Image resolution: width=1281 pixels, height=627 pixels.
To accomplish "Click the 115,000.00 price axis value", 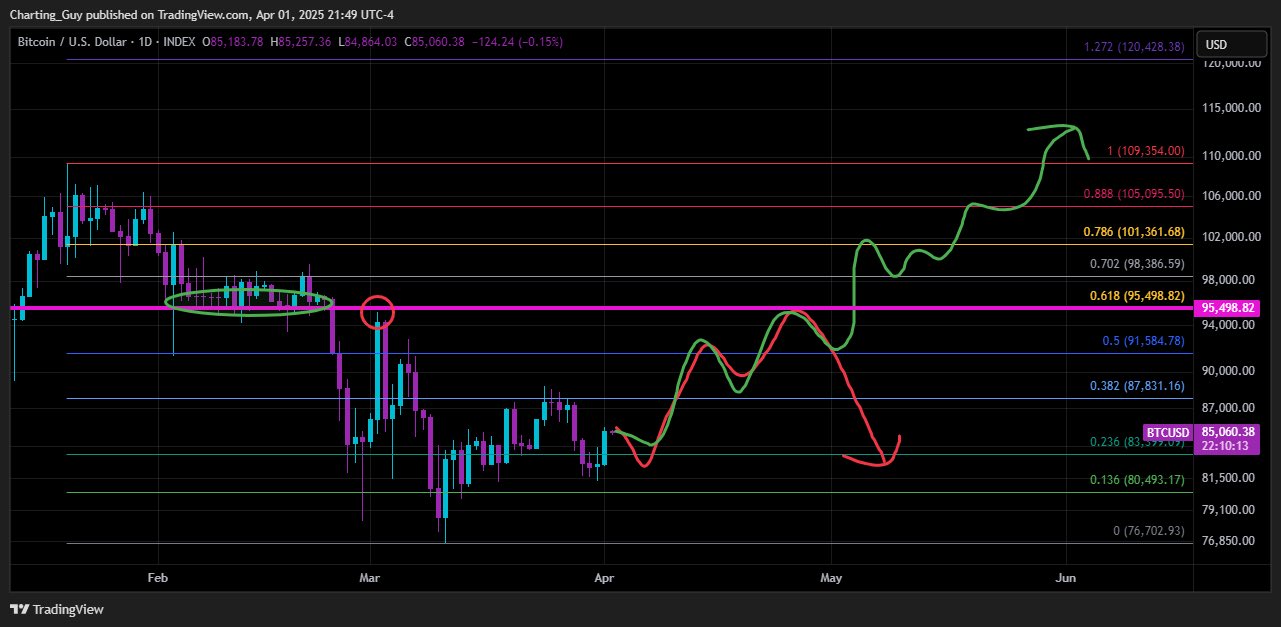I will coord(1230,108).
